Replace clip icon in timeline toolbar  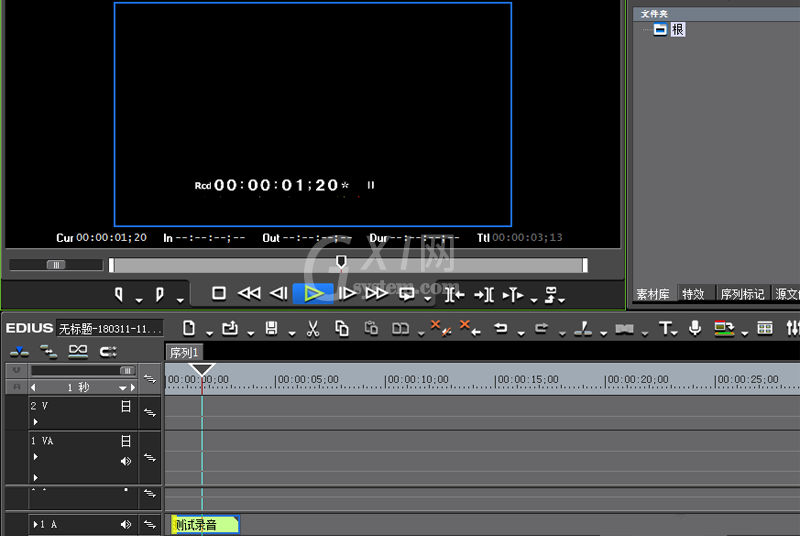point(401,328)
